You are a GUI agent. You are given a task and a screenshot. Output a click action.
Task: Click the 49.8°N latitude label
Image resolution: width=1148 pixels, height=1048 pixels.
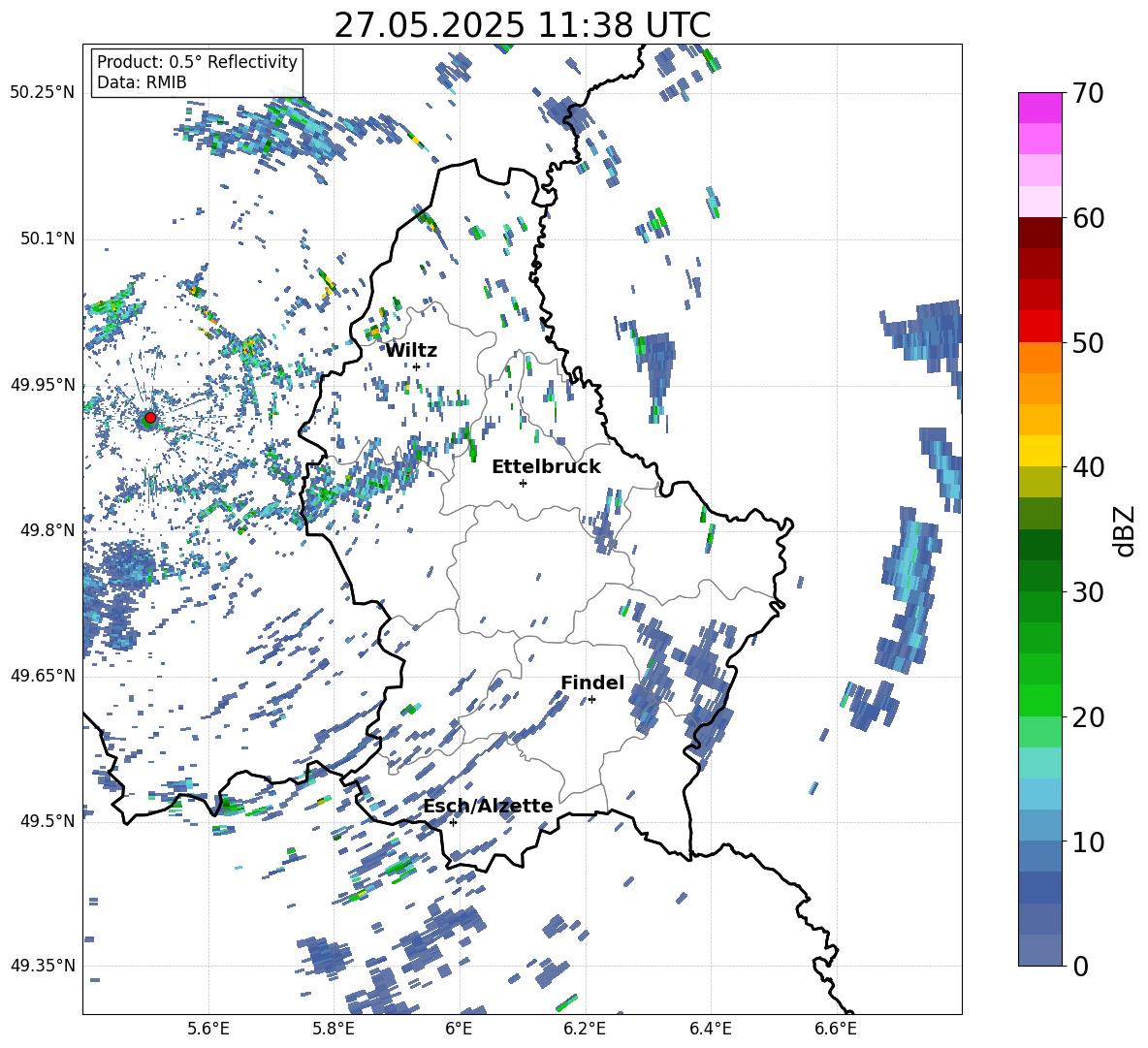coord(47,529)
